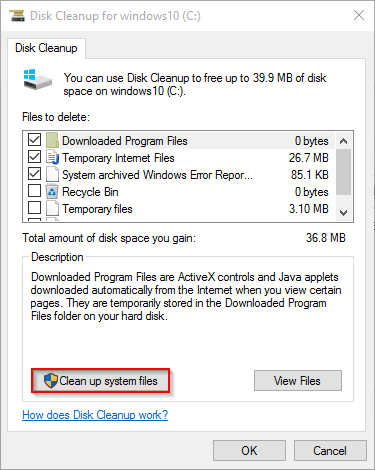Uncheck Temporary Internet Files checkbox
375x470 pixels.
point(34,157)
